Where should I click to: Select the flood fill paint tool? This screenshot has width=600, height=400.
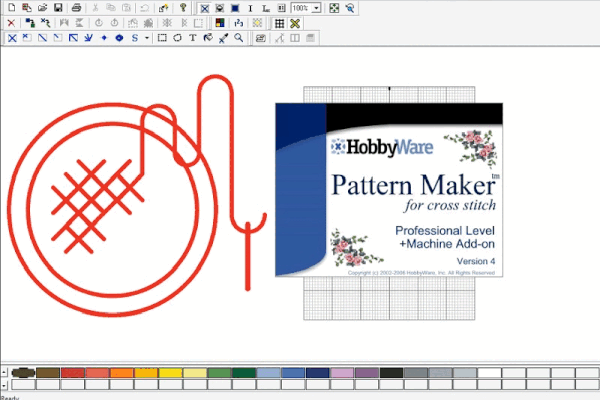pyautogui.click(x=208, y=38)
